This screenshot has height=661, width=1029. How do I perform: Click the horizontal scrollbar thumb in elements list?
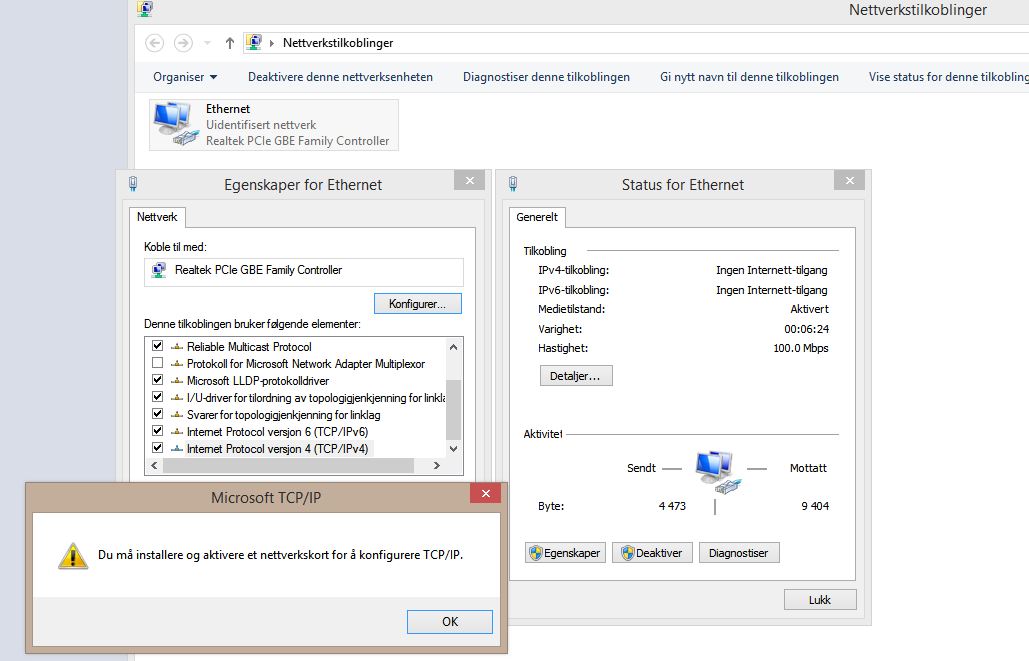click(x=288, y=465)
